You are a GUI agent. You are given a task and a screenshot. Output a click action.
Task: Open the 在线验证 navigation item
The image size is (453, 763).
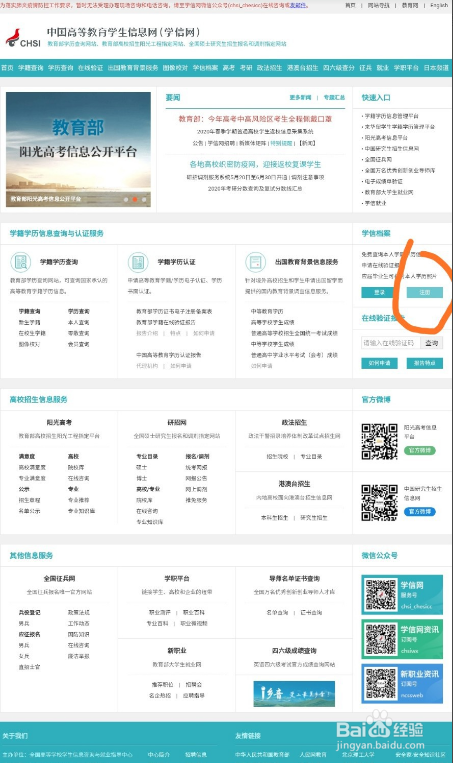tap(91, 68)
